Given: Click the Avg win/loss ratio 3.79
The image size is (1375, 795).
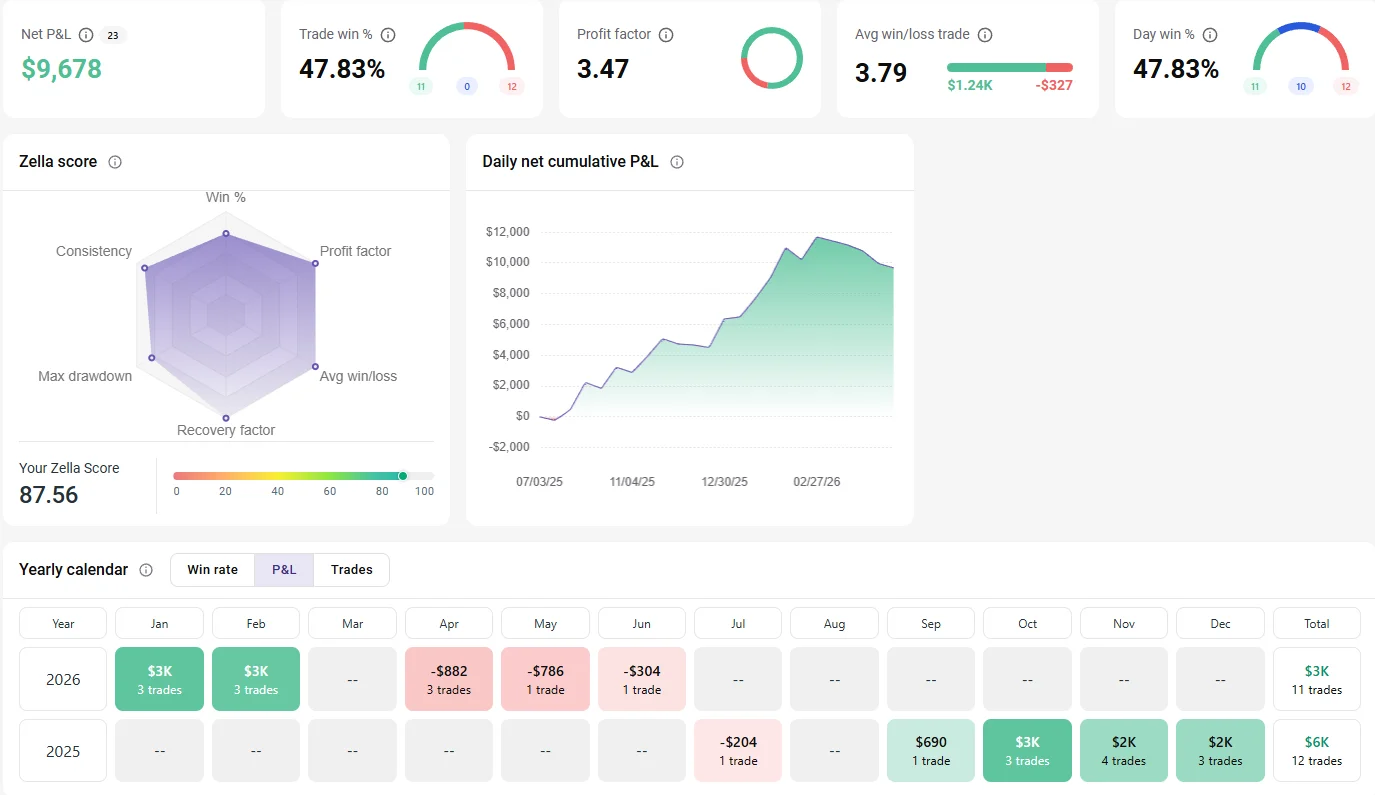Looking at the screenshot, I should (881, 73).
